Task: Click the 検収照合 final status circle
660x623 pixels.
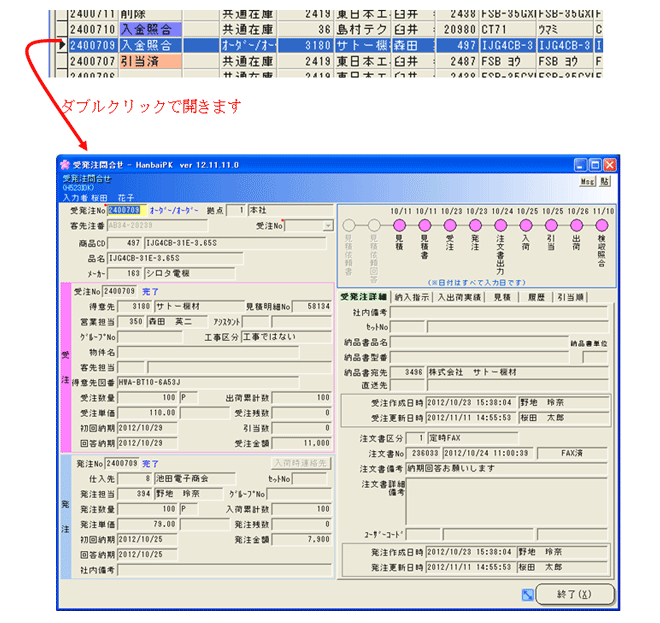Action: point(601,225)
